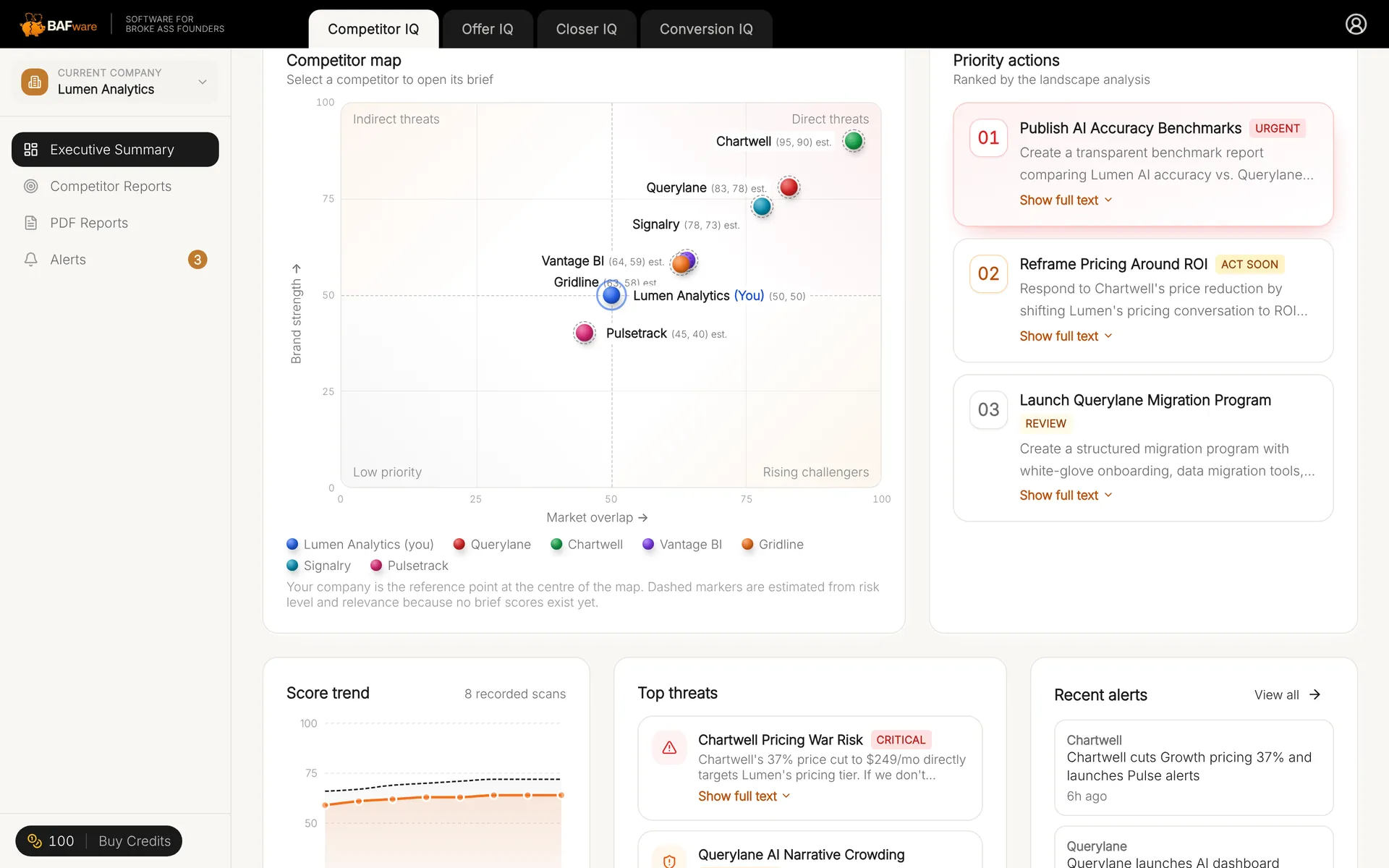Click the Buy Credits button

click(135, 841)
